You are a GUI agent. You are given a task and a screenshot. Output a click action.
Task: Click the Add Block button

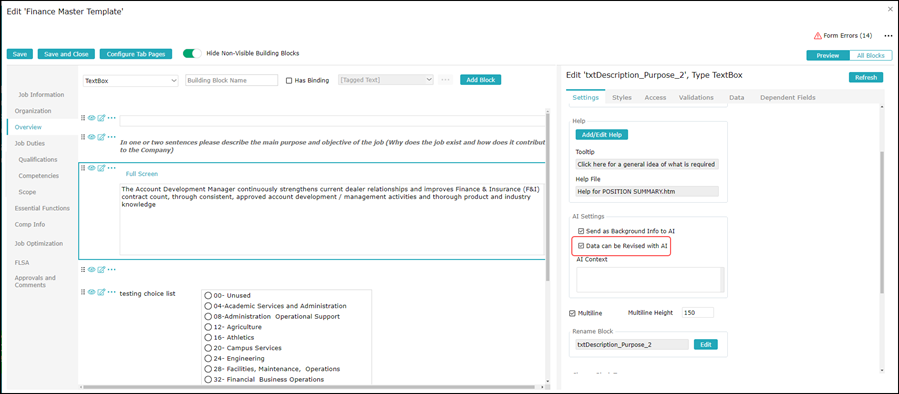coord(480,80)
